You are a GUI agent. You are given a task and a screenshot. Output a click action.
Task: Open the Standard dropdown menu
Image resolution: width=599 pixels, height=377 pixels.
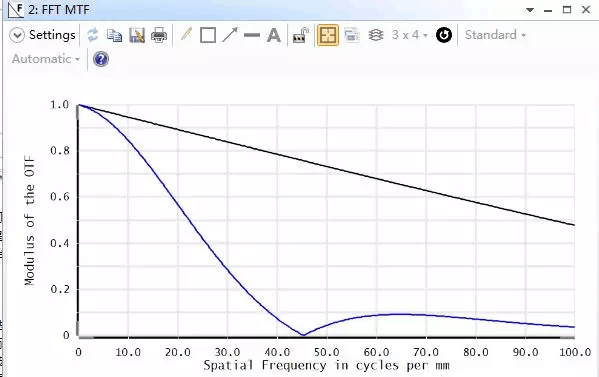coord(495,35)
